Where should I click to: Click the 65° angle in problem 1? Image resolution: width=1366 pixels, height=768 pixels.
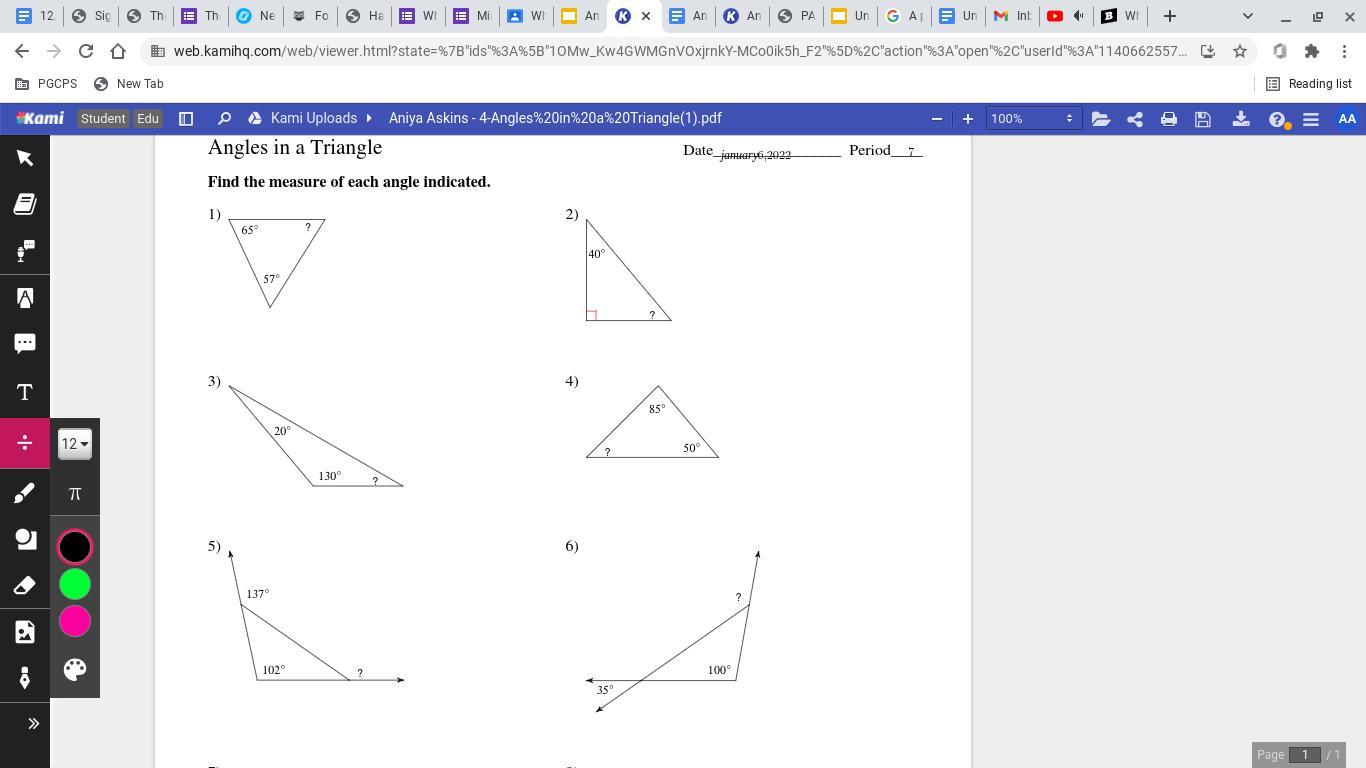point(250,230)
